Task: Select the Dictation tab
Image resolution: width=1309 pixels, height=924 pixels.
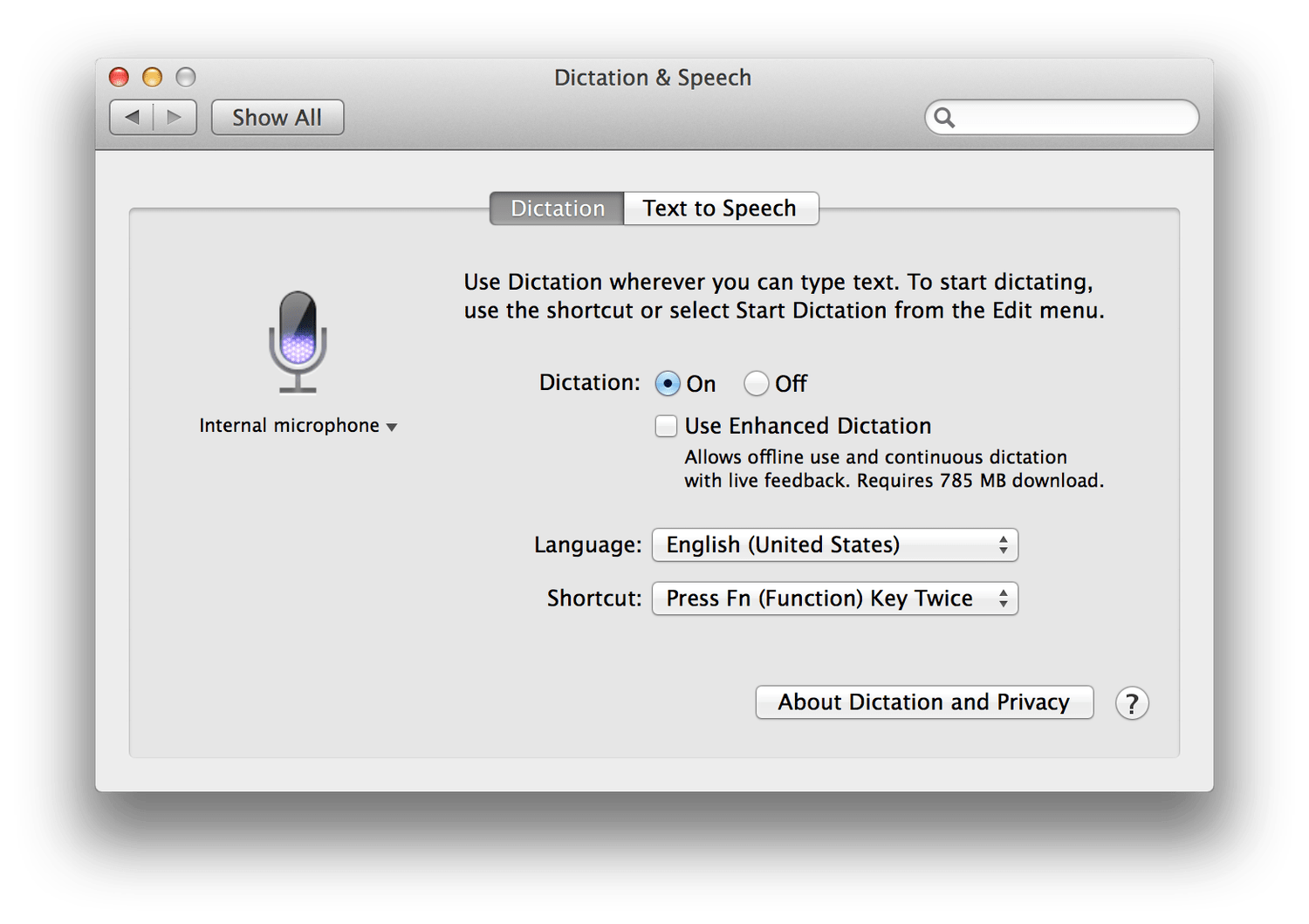Action: pos(557,209)
